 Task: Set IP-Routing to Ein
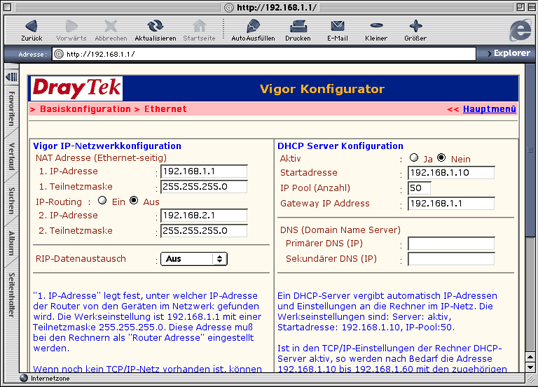point(102,200)
